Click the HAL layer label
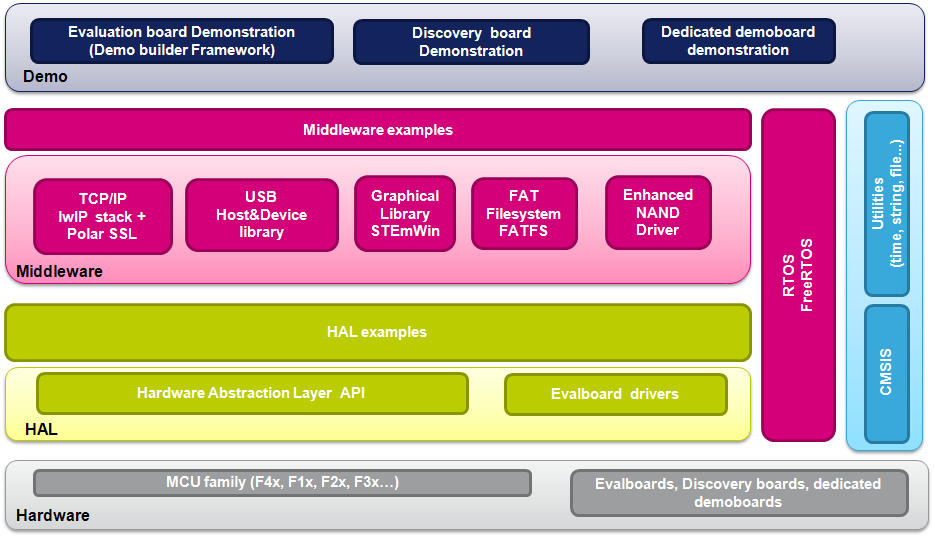Viewport: 934px width, 537px height. [41, 429]
